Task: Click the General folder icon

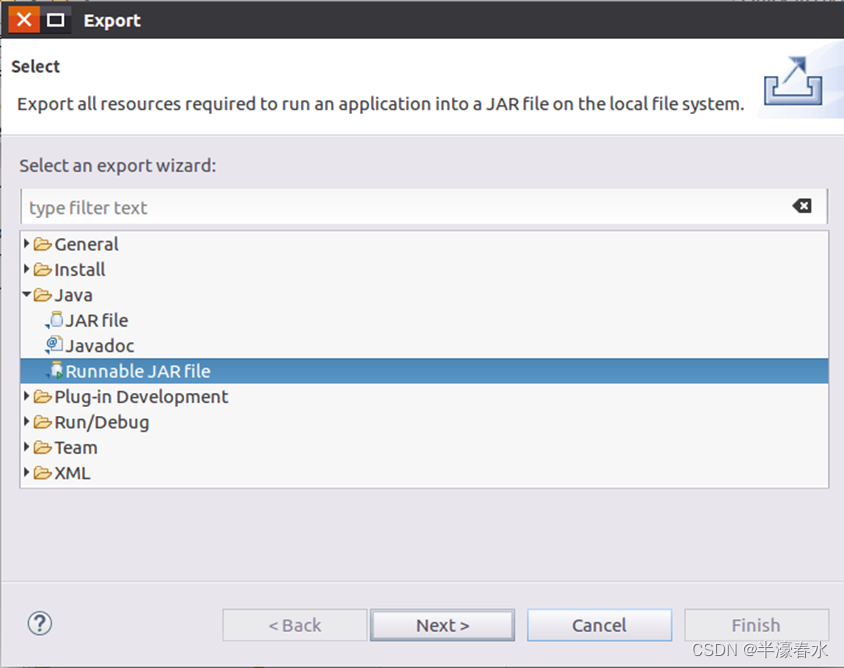Action: [x=42, y=244]
